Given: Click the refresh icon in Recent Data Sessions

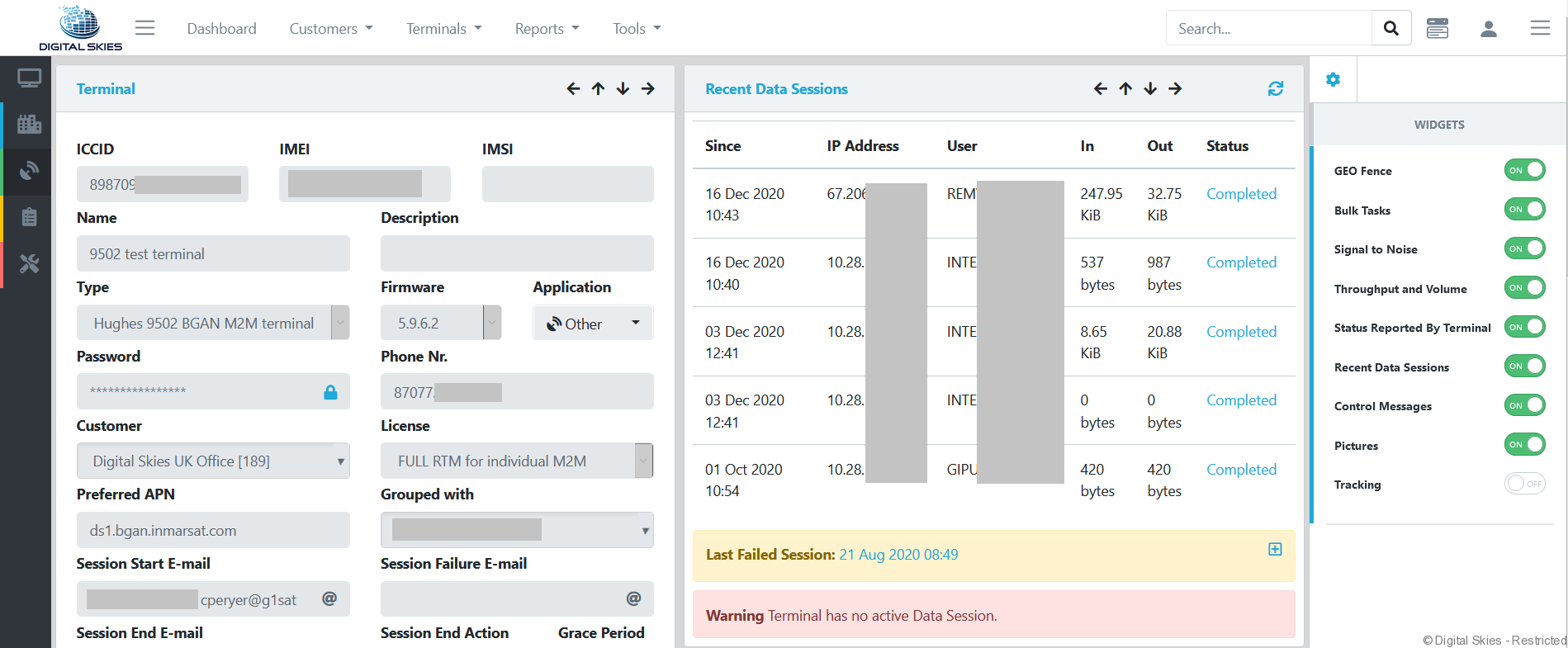Looking at the screenshot, I should click(x=1276, y=88).
